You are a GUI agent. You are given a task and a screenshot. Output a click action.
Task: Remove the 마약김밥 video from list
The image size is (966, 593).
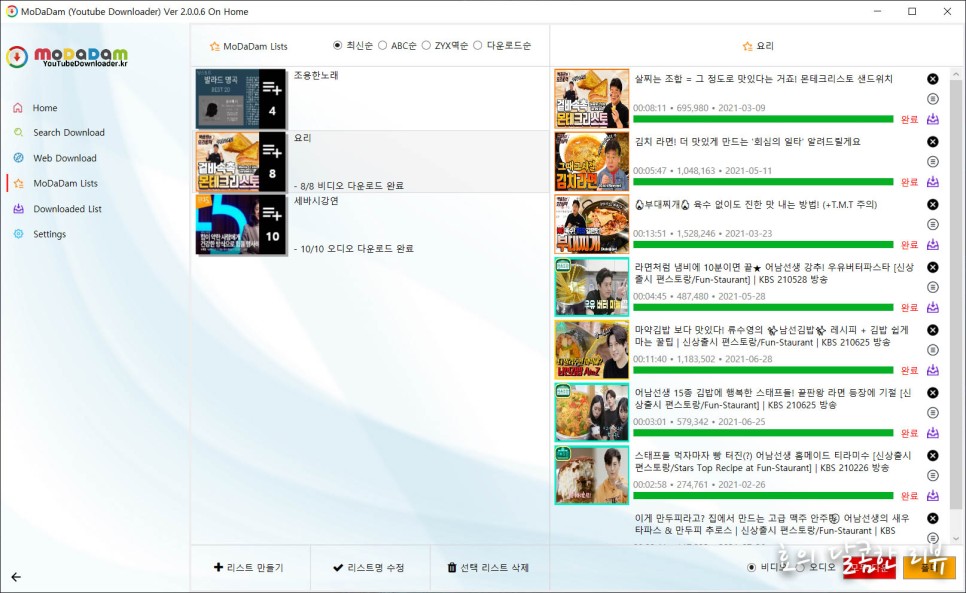[x=933, y=330]
